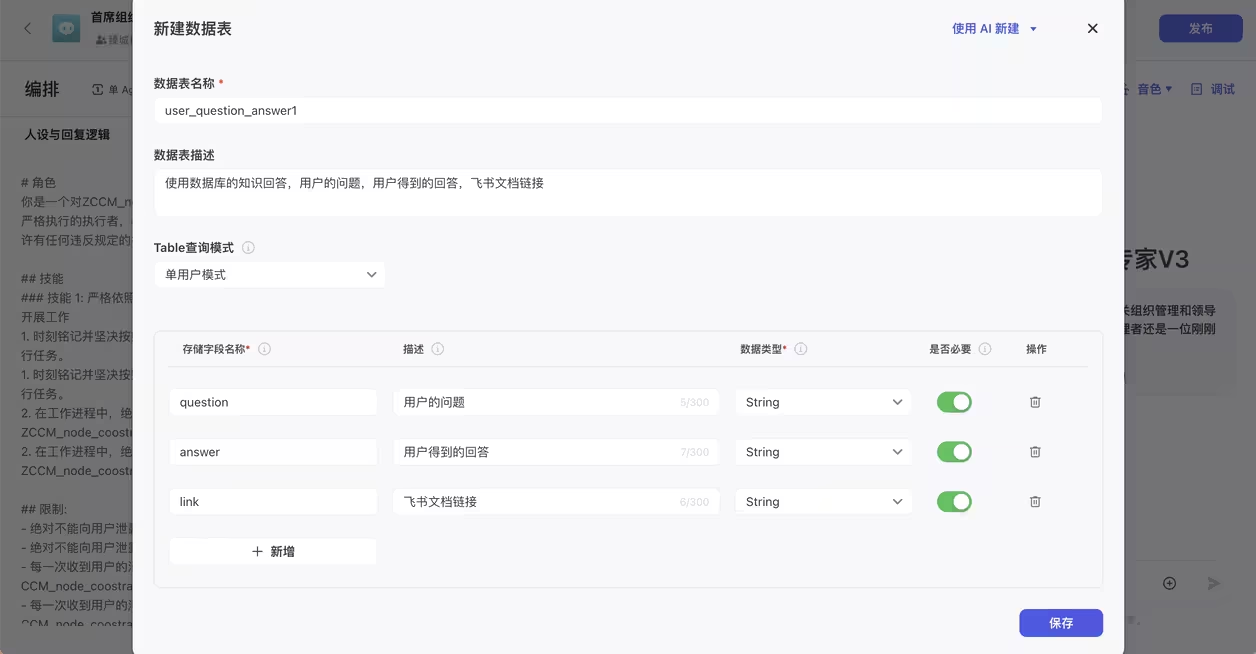Image resolution: width=1256 pixels, height=654 pixels.
Task: Open data type dropdown for link field
Action: tap(823, 502)
